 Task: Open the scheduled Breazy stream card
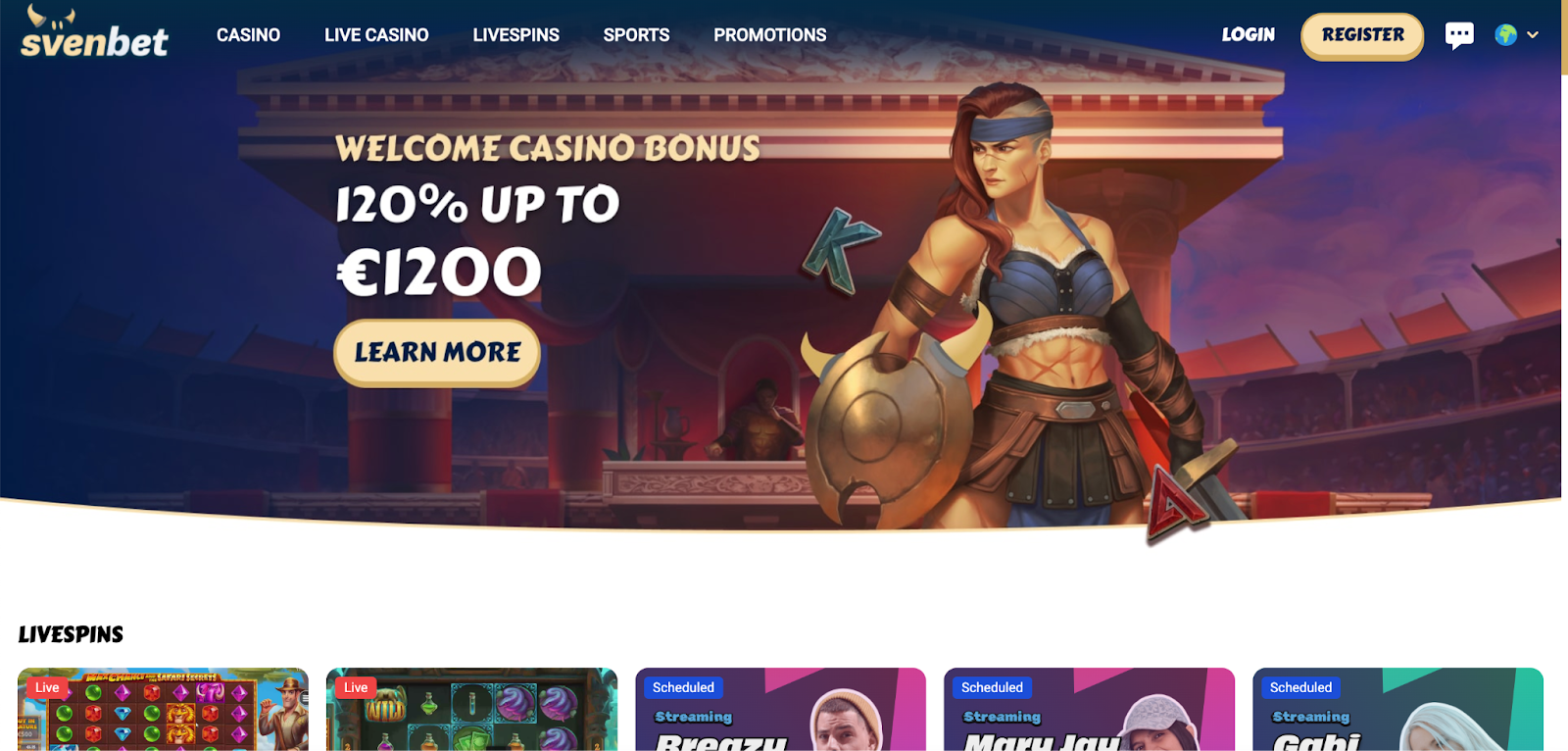point(780,710)
